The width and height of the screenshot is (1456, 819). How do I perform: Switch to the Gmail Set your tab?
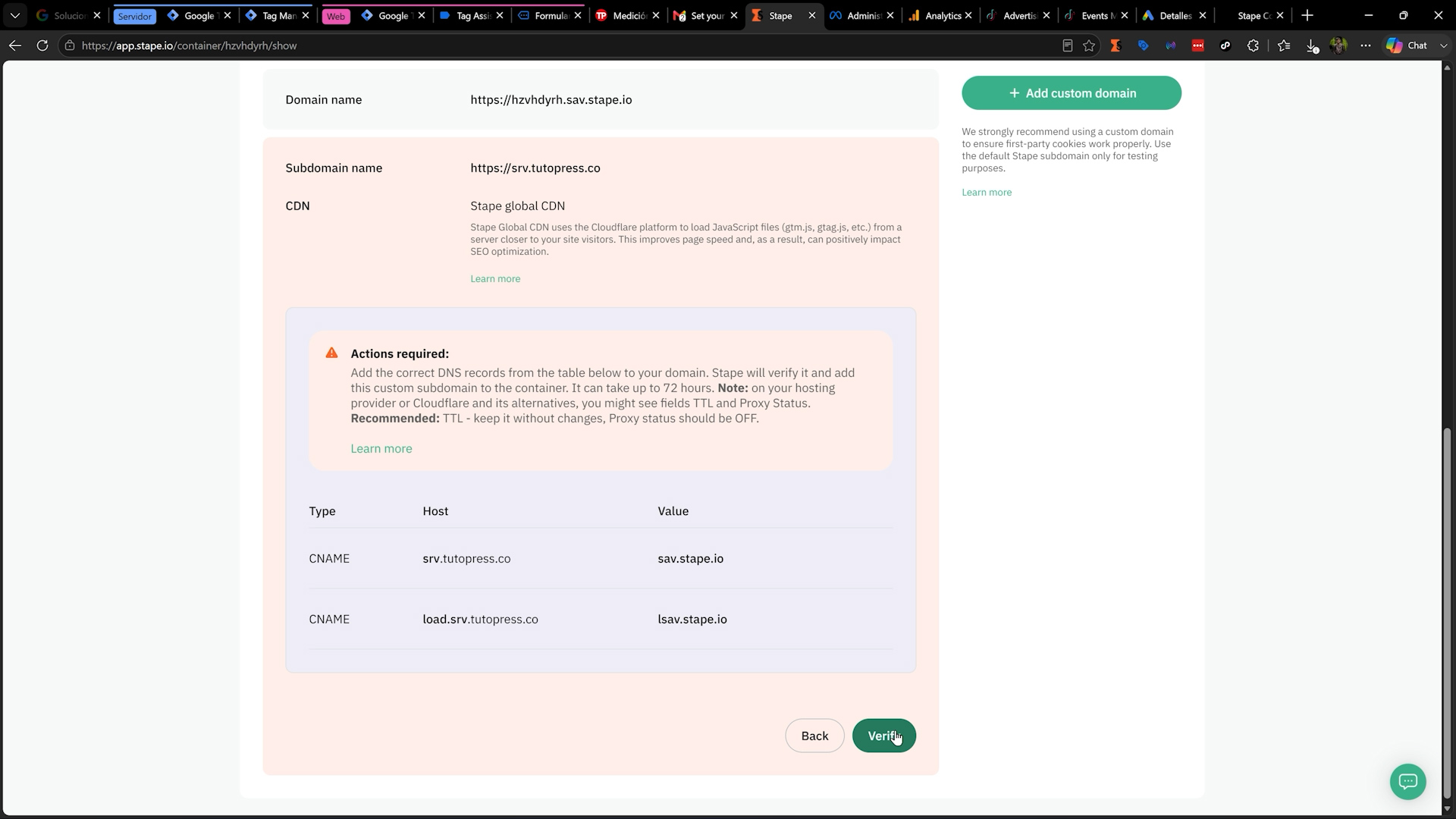pos(698,15)
